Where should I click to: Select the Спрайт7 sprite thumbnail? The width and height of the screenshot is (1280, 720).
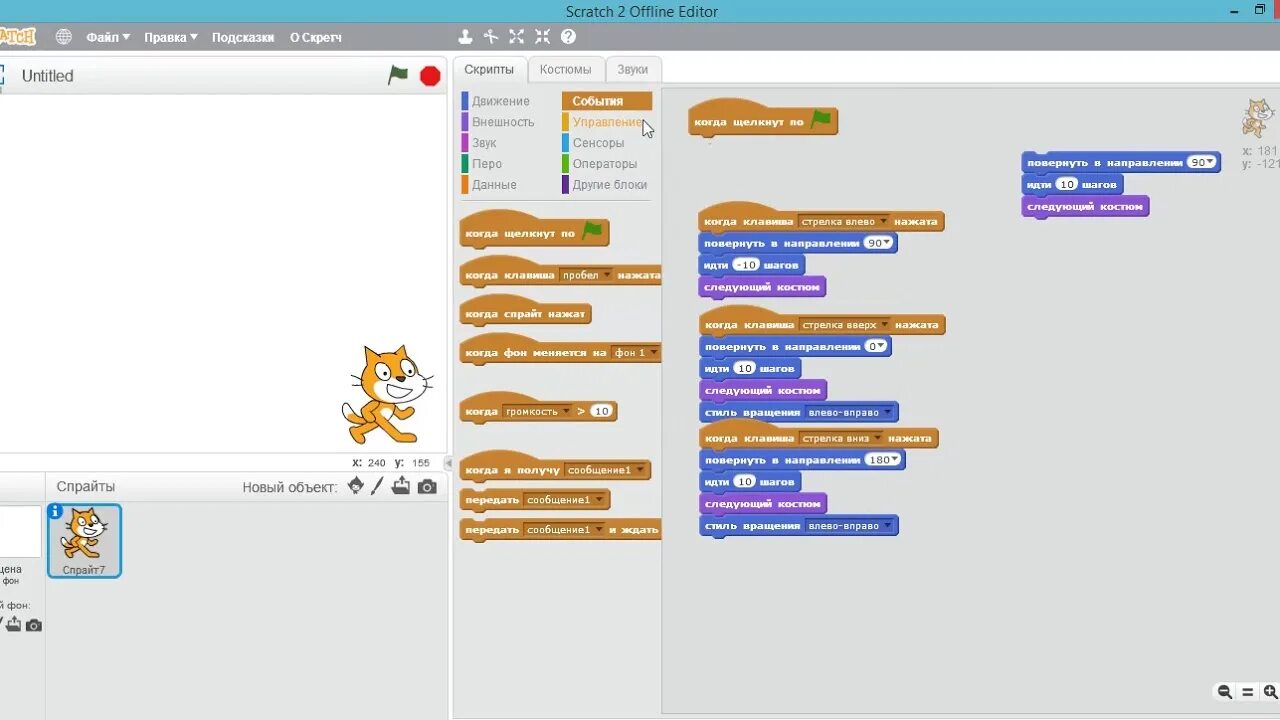coord(84,541)
